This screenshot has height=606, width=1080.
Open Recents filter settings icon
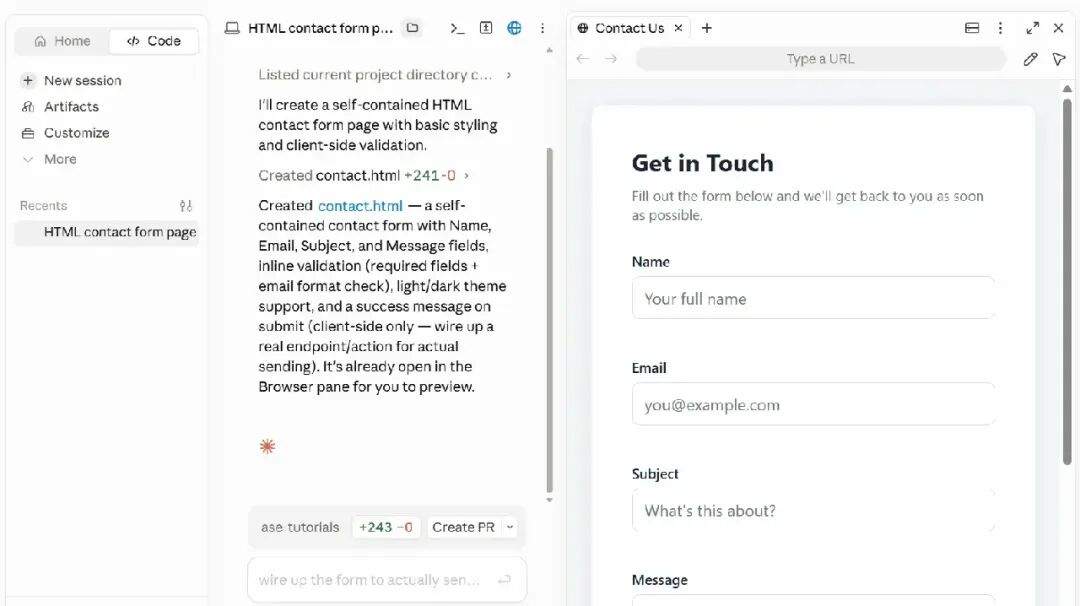point(185,206)
